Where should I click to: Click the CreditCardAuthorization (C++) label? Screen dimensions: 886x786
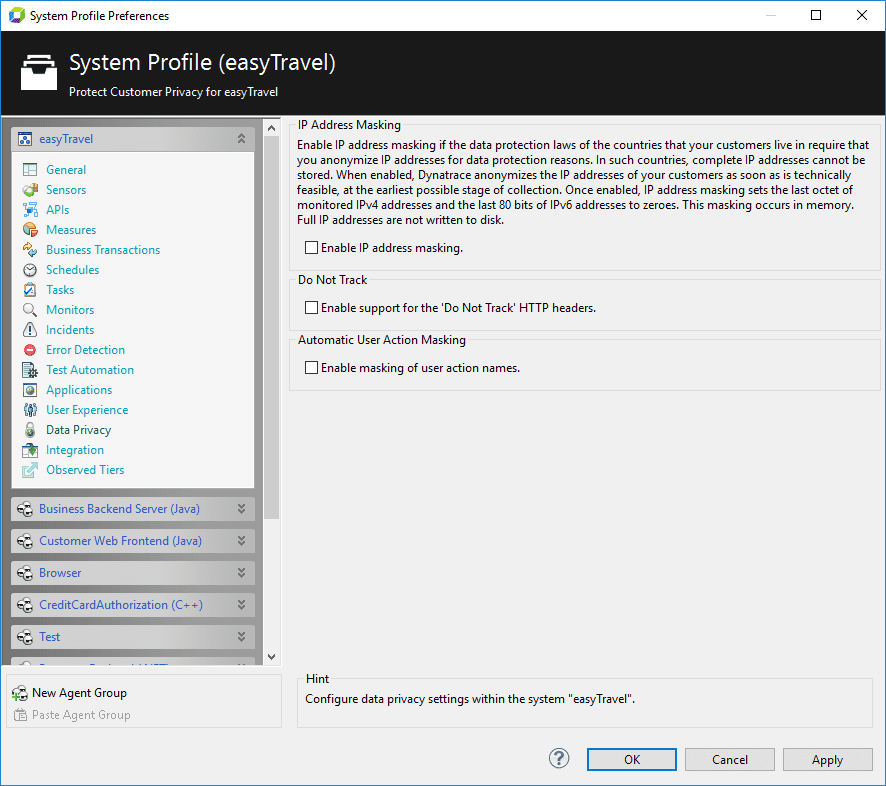click(121, 605)
